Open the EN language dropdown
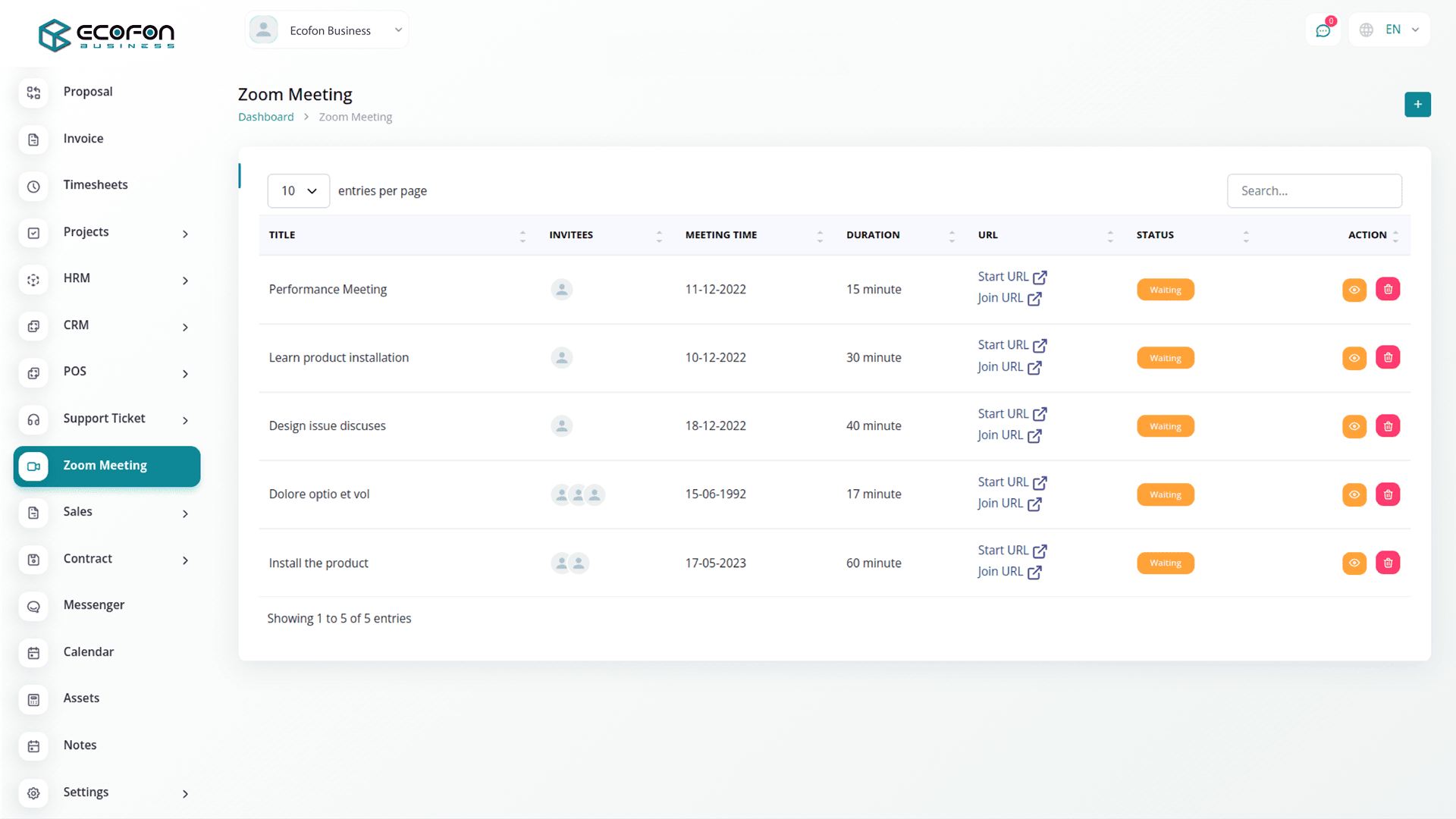Screen dimensions: 1456x819 tap(1389, 30)
